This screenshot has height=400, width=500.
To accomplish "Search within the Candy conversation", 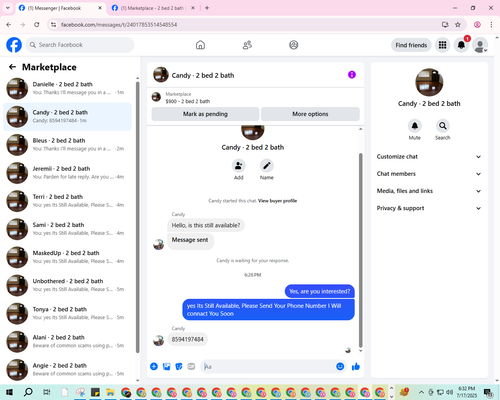I will coord(443,126).
